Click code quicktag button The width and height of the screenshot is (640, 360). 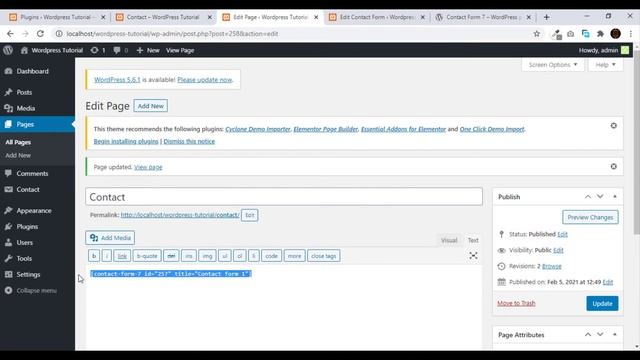pos(271,256)
